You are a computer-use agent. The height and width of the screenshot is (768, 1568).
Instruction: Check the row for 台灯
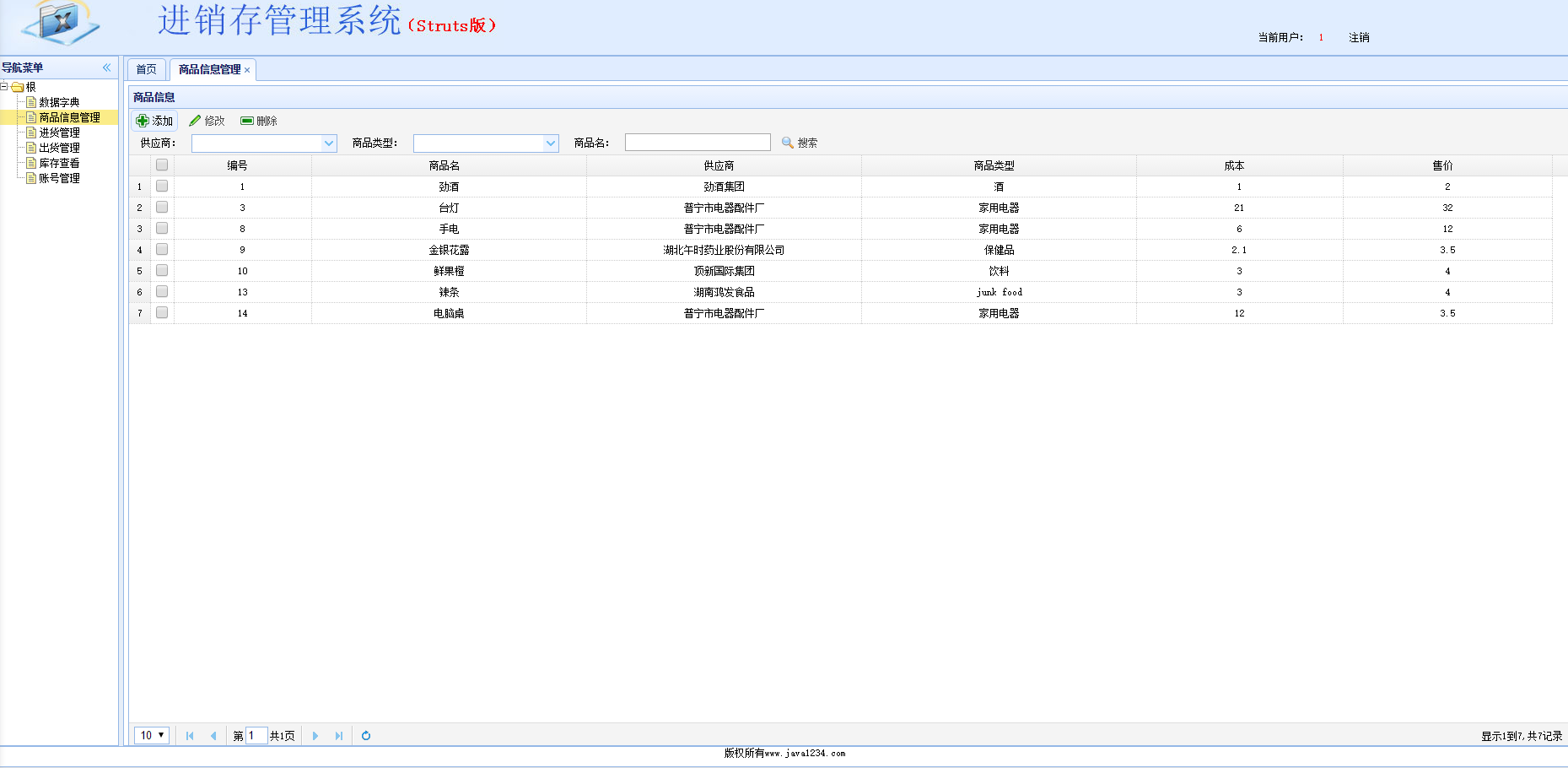(x=162, y=208)
